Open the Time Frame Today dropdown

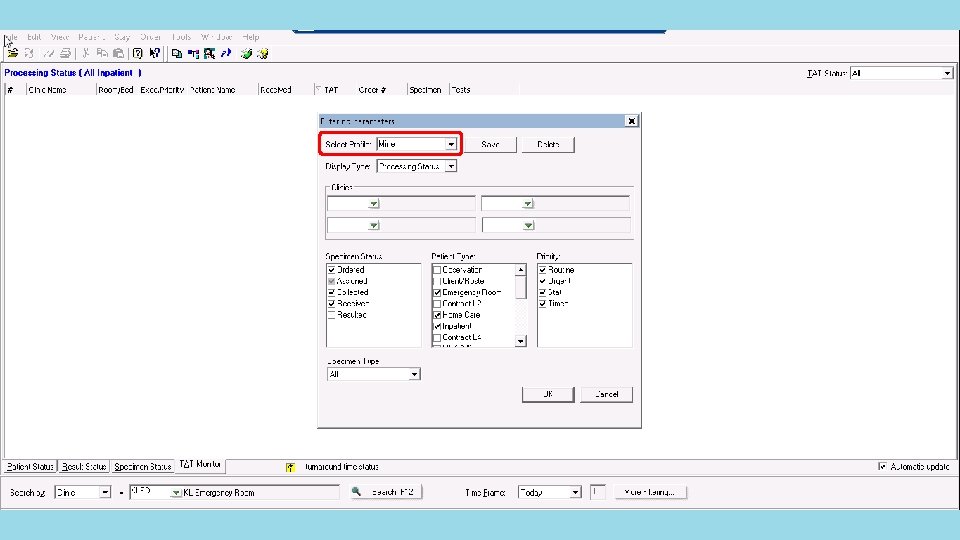pyautogui.click(x=576, y=492)
